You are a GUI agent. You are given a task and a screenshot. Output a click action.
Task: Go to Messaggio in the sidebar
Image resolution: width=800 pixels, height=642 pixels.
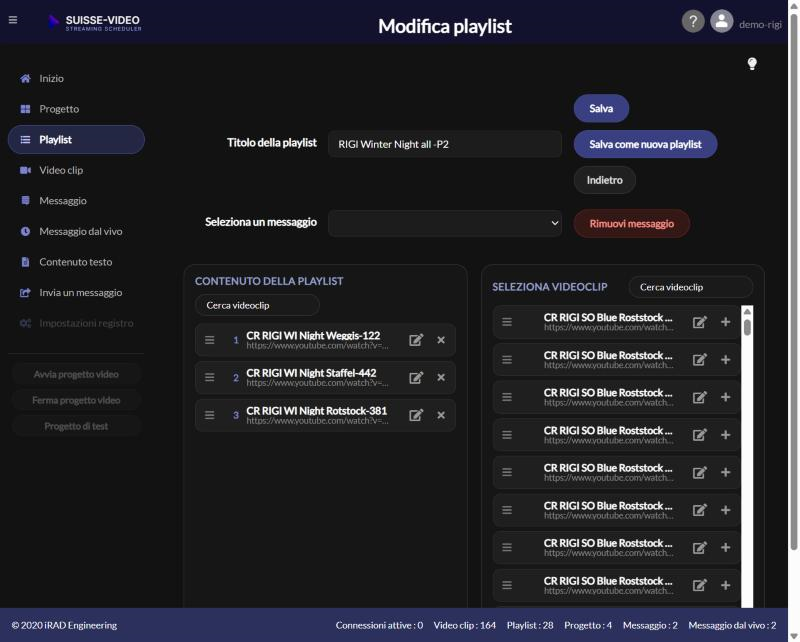pyautogui.click(x=63, y=201)
